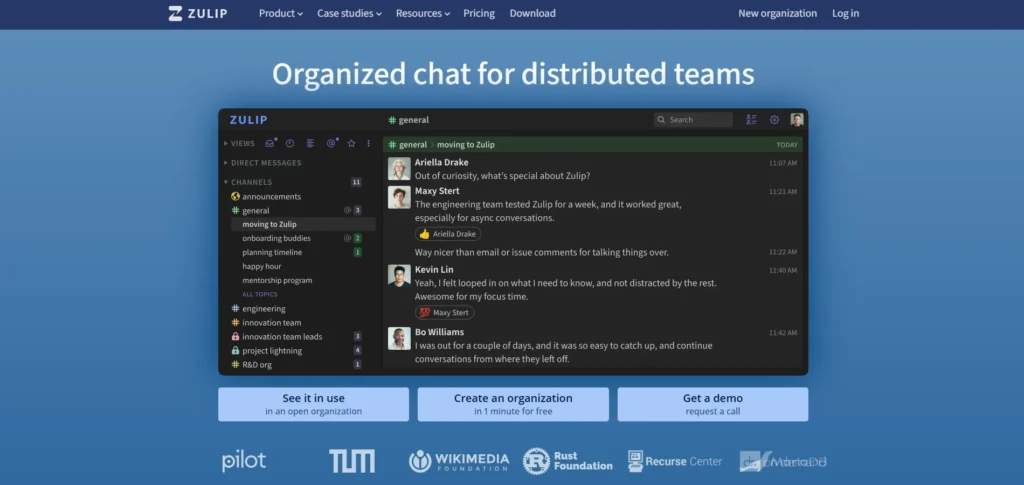Click the Wikimedia Foundation logo
The width and height of the screenshot is (1024, 485).
(x=459, y=461)
